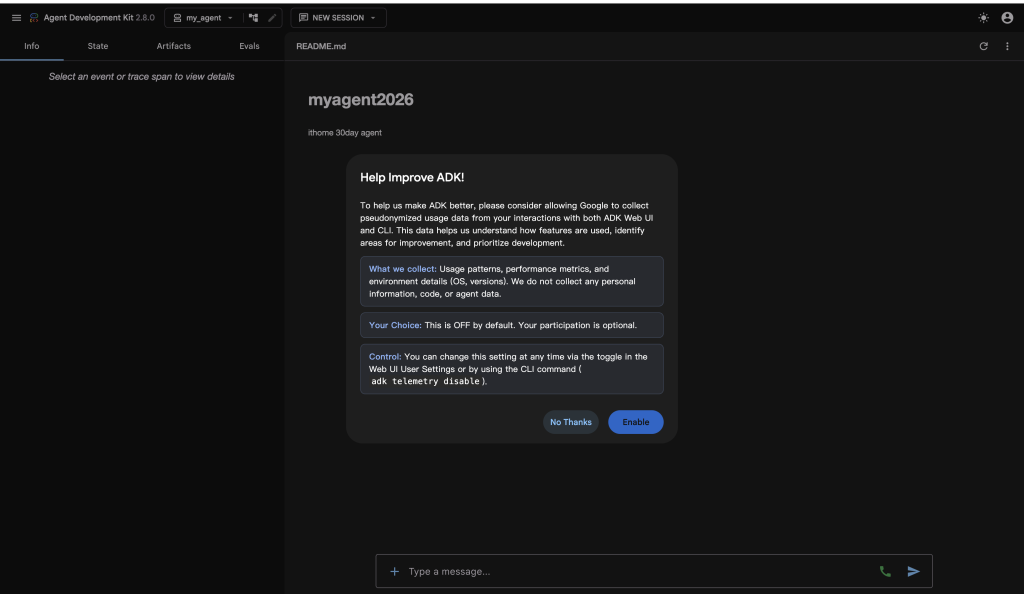Switch to the Info tab
Screen dimensions: 1024x594
click(x=31, y=46)
